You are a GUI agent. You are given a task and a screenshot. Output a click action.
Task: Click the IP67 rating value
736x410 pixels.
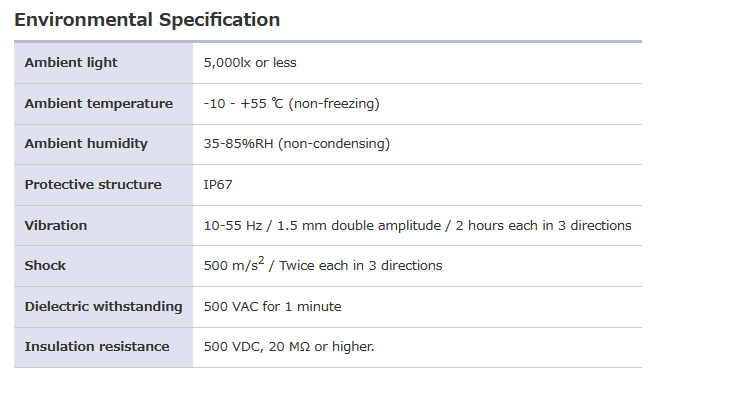219,185
